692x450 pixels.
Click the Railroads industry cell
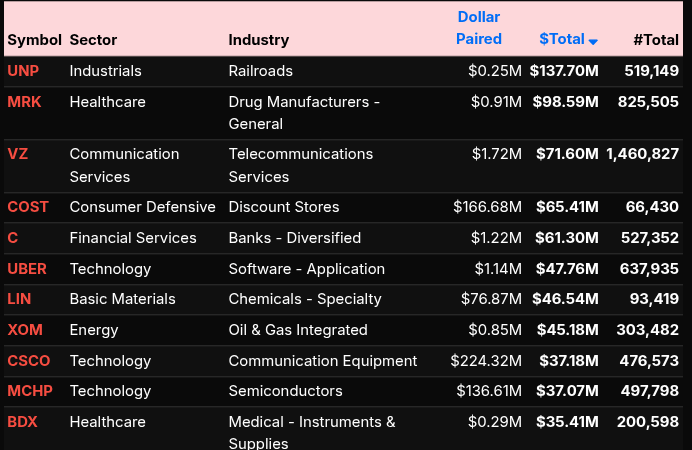(x=260, y=71)
